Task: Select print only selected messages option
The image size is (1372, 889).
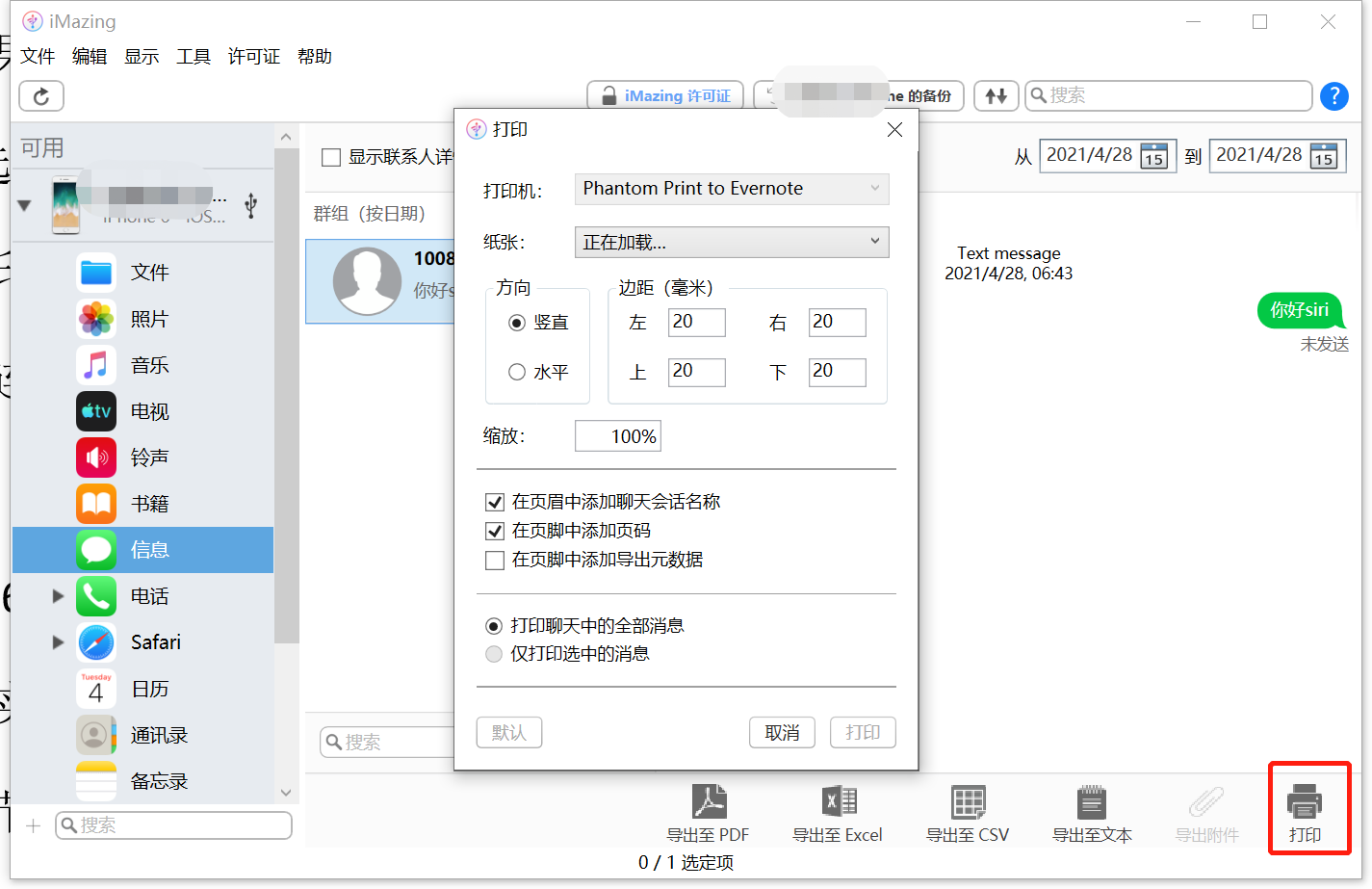Action: click(x=568, y=654)
